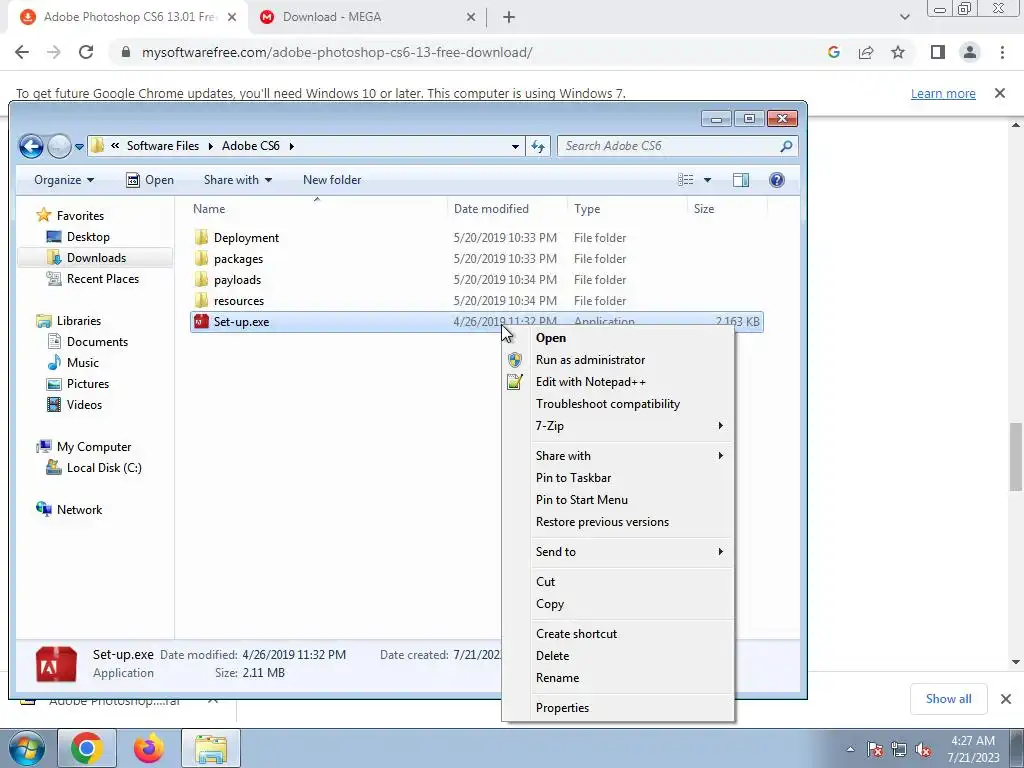Open Explorer help via blue question icon
Image resolution: width=1024 pixels, height=768 pixels.
[x=776, y=180]
